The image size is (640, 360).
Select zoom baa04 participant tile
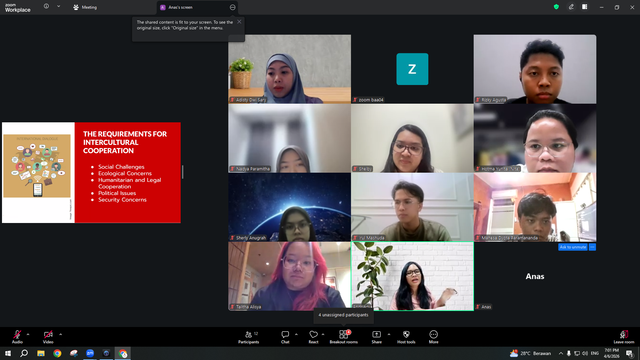pyautogui.click(x=412, y=69)
